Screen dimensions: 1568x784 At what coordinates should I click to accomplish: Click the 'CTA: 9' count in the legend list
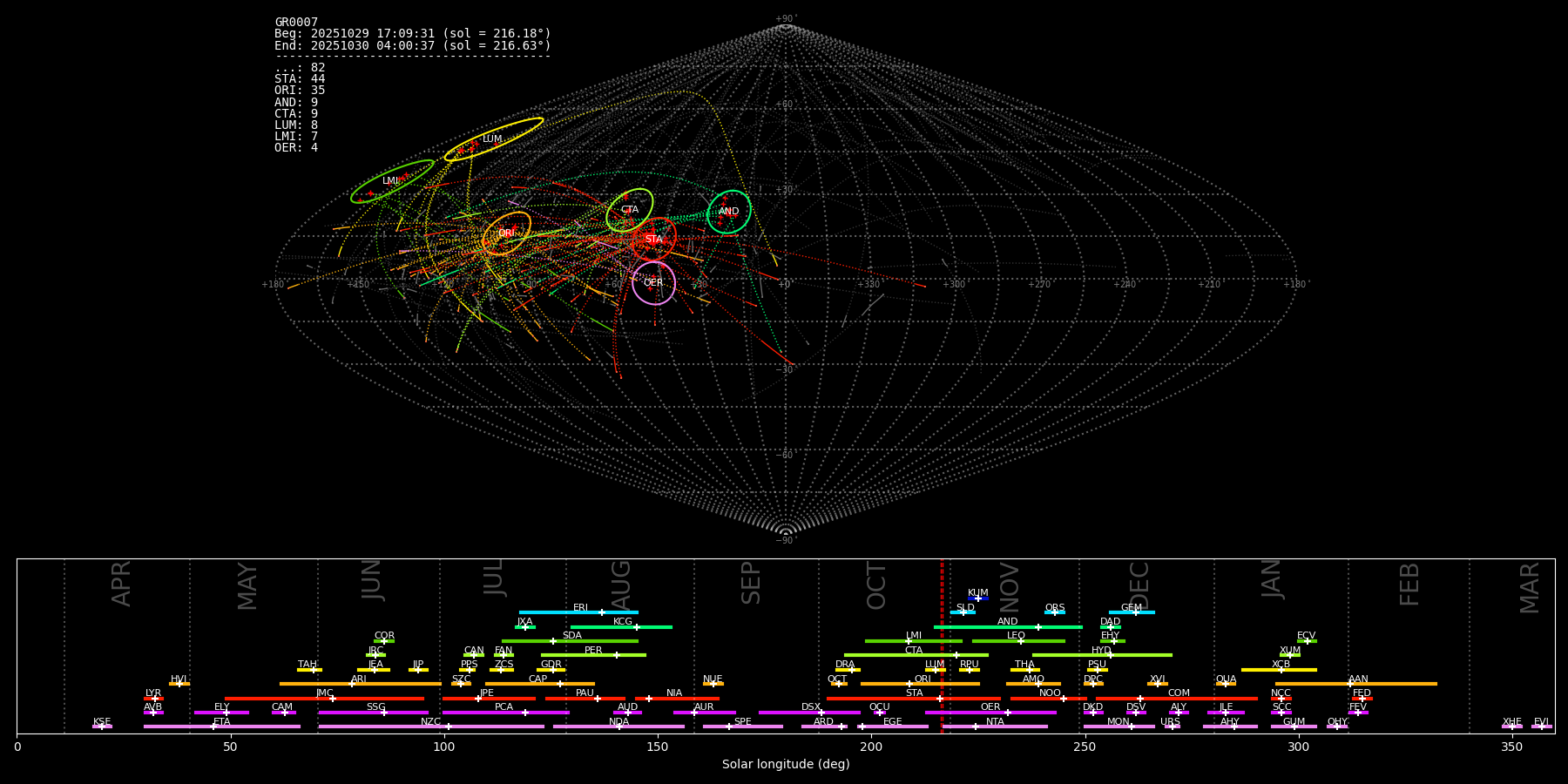296,114
